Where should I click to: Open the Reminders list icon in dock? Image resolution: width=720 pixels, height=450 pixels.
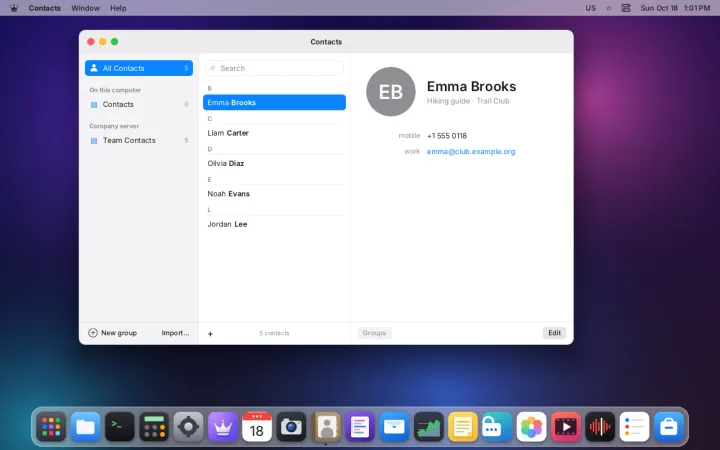[x=634, y=427]
